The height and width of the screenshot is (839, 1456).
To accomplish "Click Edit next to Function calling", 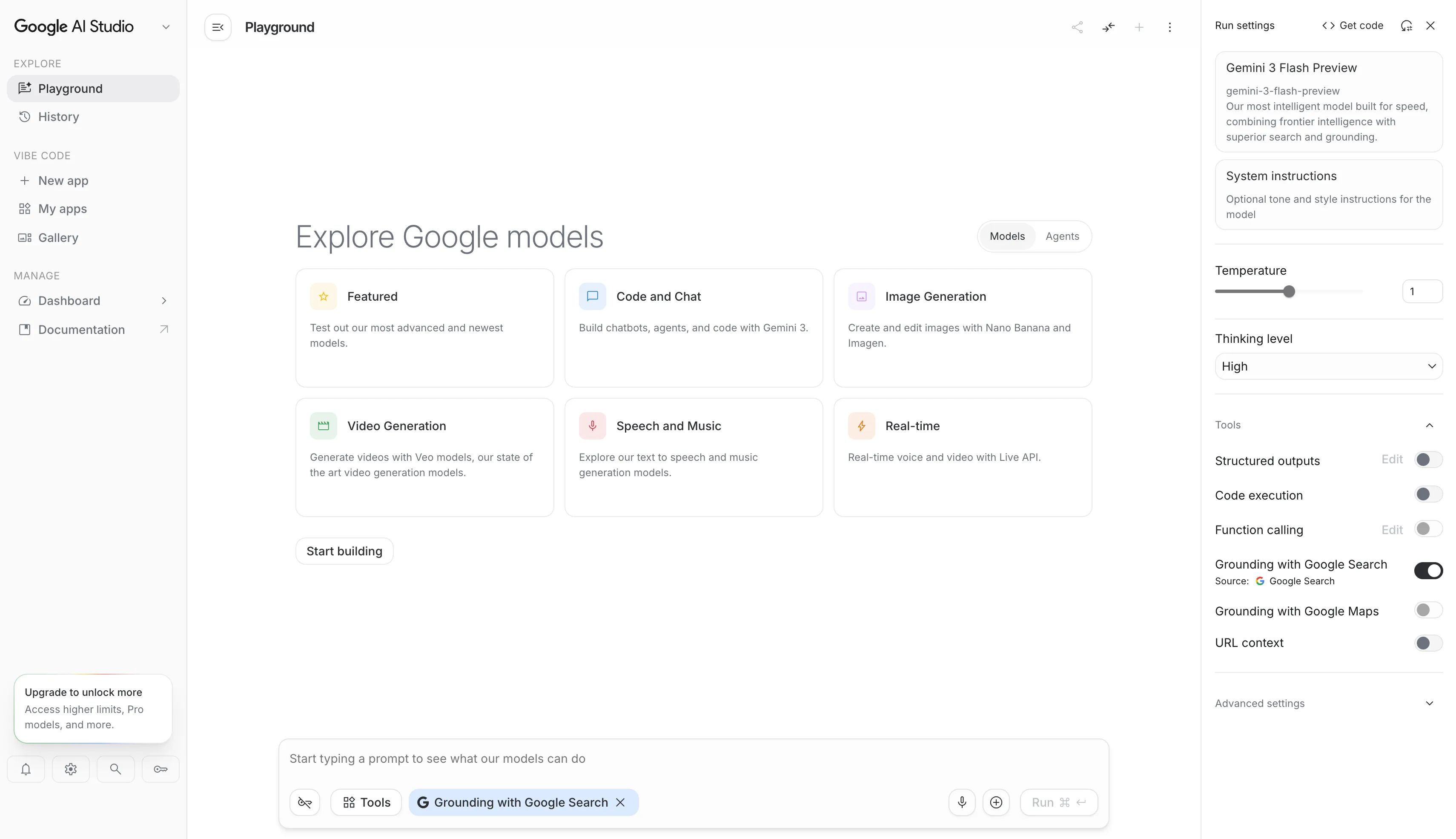I will point(1392,529).
